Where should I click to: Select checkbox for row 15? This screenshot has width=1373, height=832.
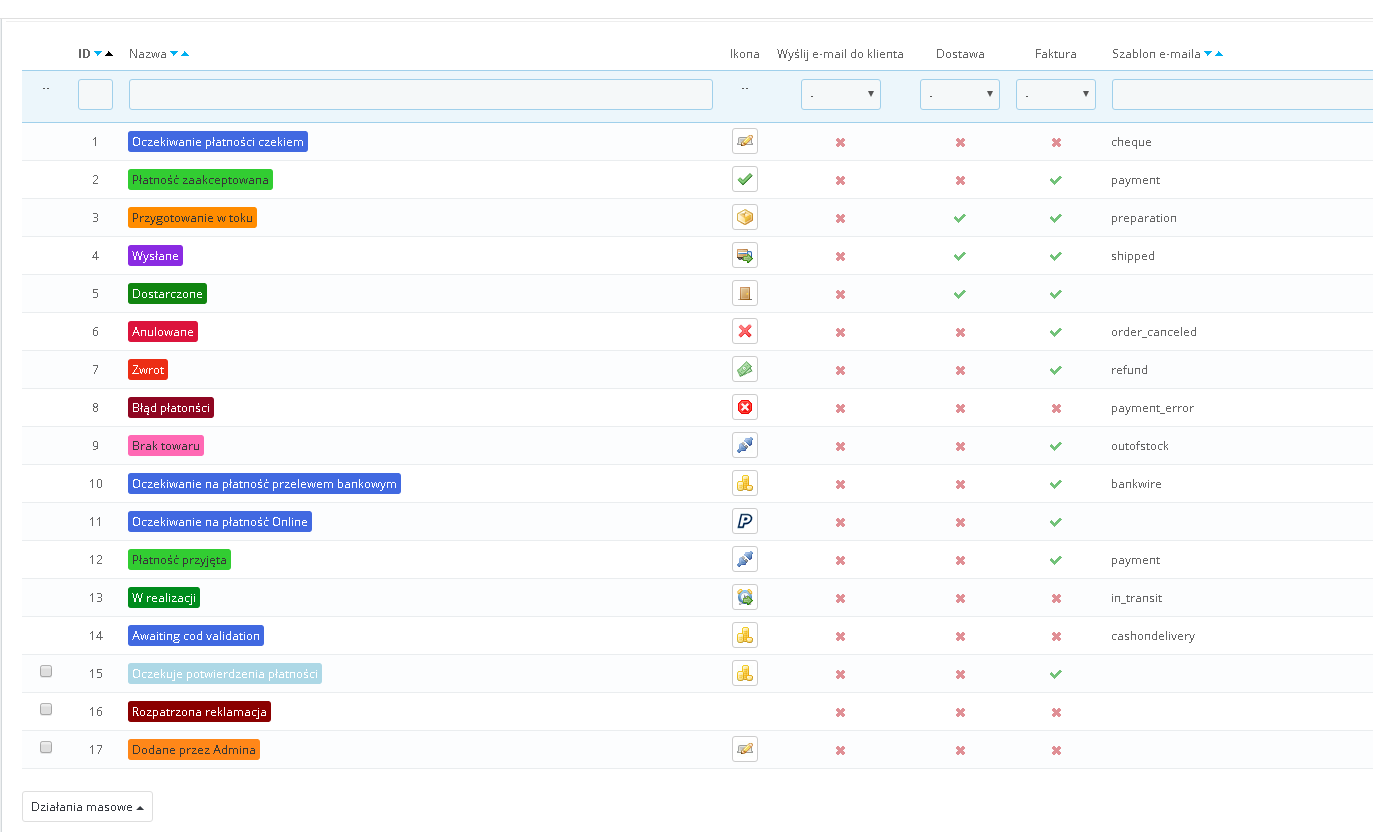pos(46,672)
